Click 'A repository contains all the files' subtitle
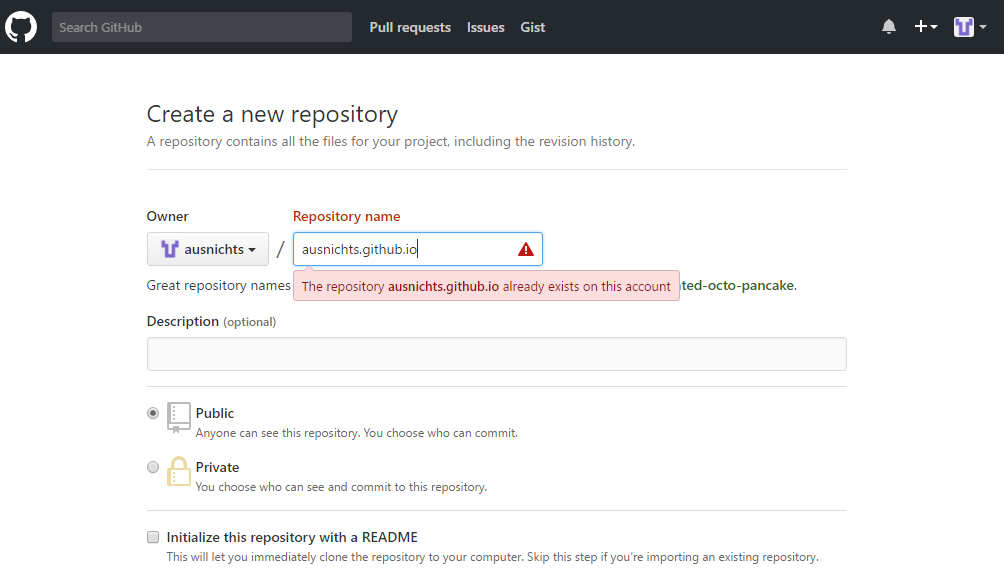 click(391, 142)
